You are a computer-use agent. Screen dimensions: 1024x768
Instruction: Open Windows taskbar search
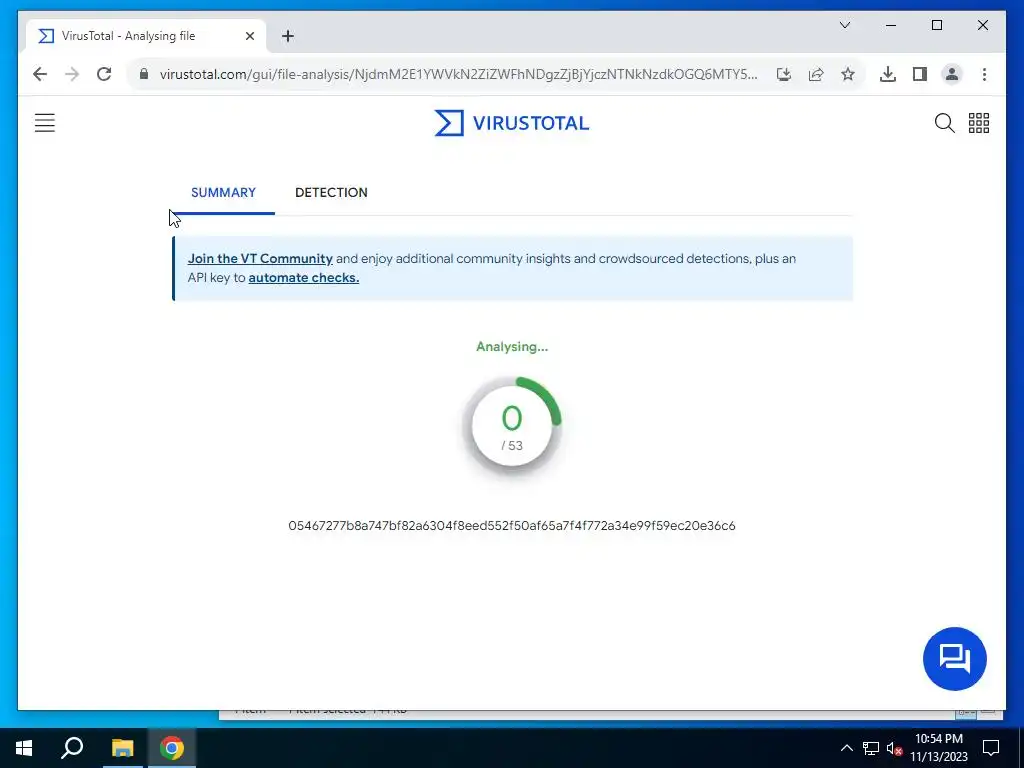point(72,748)
